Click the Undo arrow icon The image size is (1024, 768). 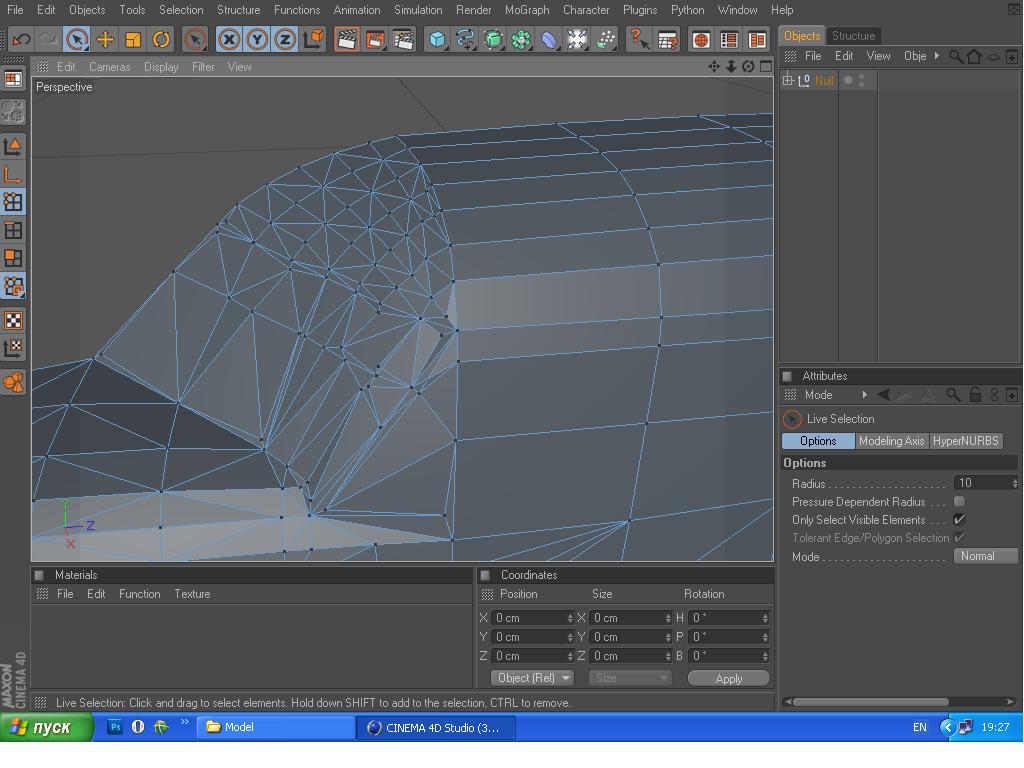pos(21,40)
